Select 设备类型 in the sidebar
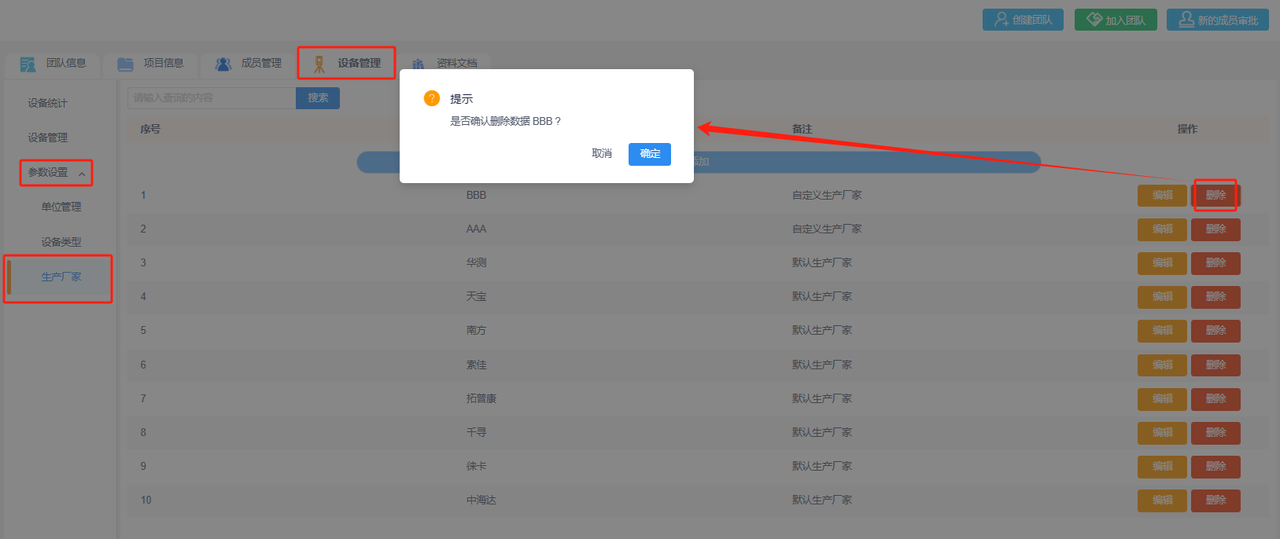This screenshot has width=1280, height=539. point(61,242)
